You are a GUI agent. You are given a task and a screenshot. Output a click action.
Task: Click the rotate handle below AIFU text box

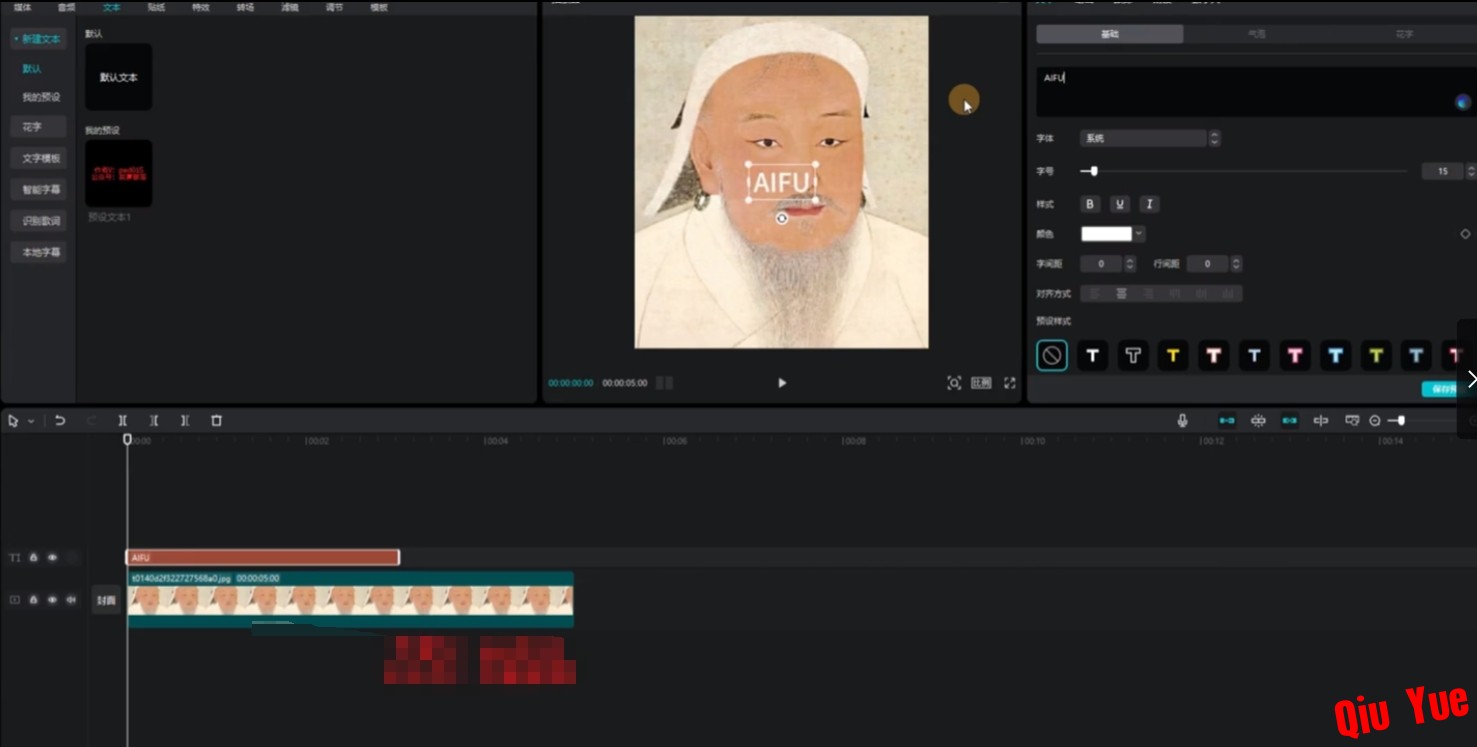point(782,218)
